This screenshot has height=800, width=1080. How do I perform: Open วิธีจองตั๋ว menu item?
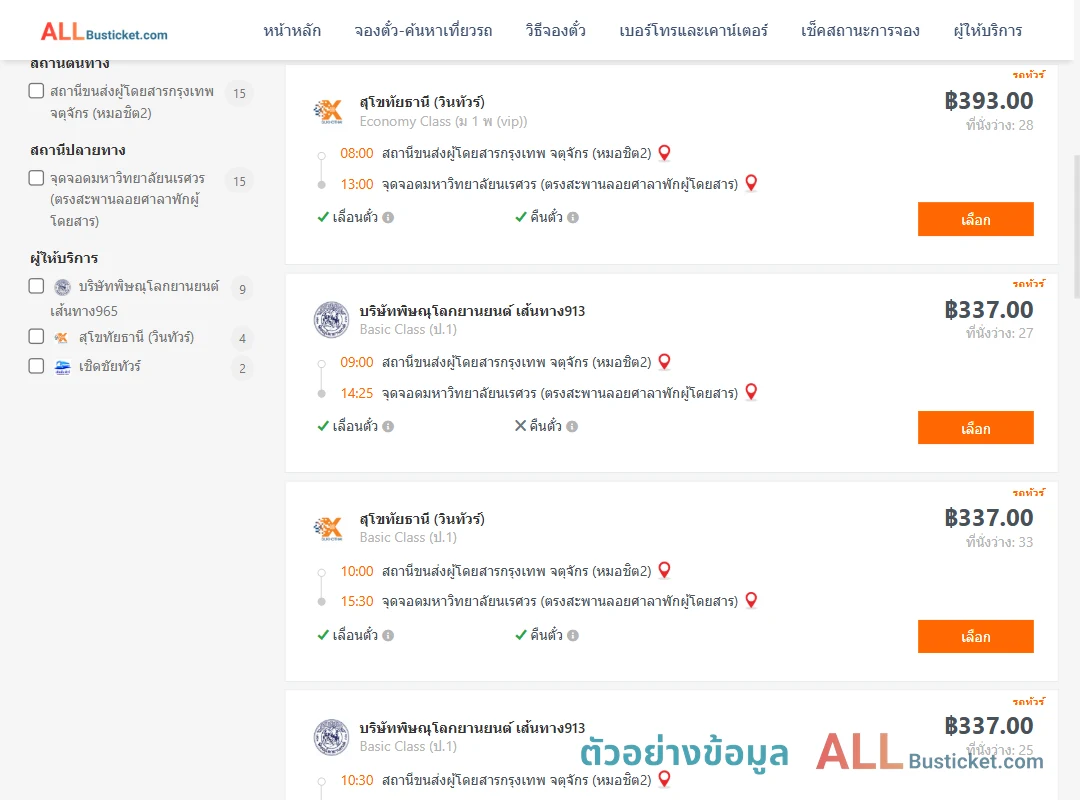click(555, 31)
